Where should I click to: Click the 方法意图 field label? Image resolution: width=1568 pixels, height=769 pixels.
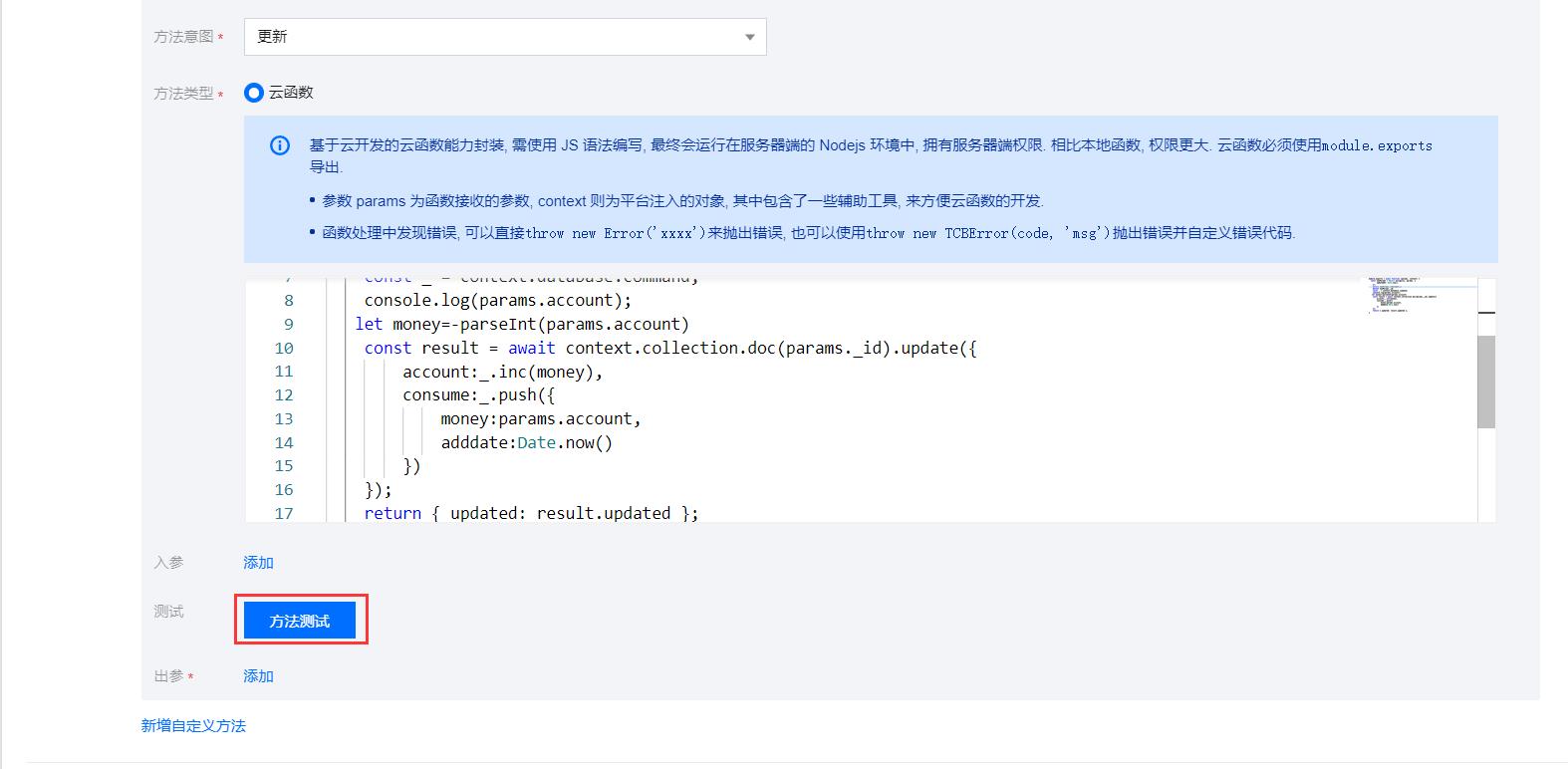click(x=183, y=37)
